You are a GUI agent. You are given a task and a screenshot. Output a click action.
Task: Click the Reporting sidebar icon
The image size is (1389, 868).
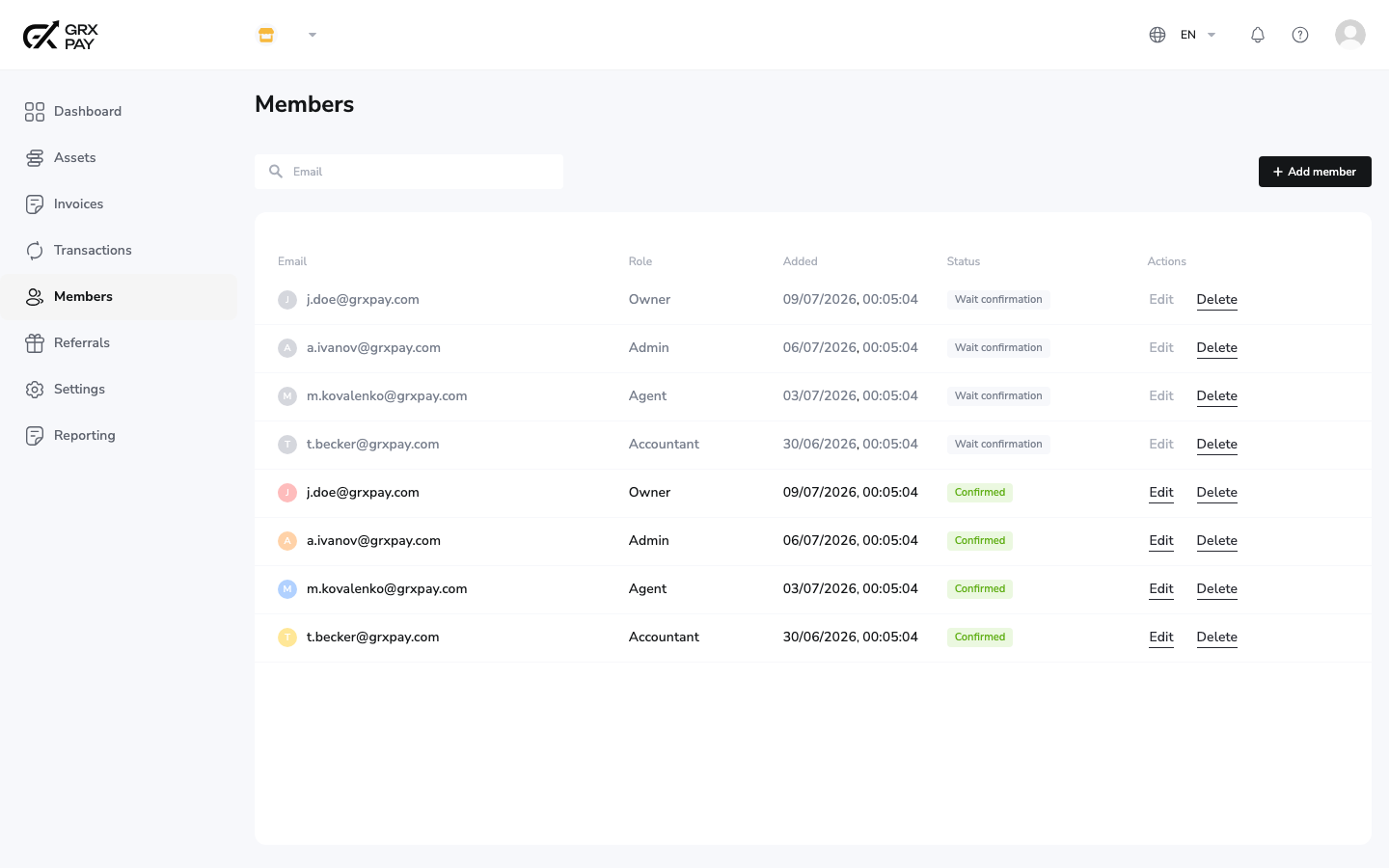(35, 436)
